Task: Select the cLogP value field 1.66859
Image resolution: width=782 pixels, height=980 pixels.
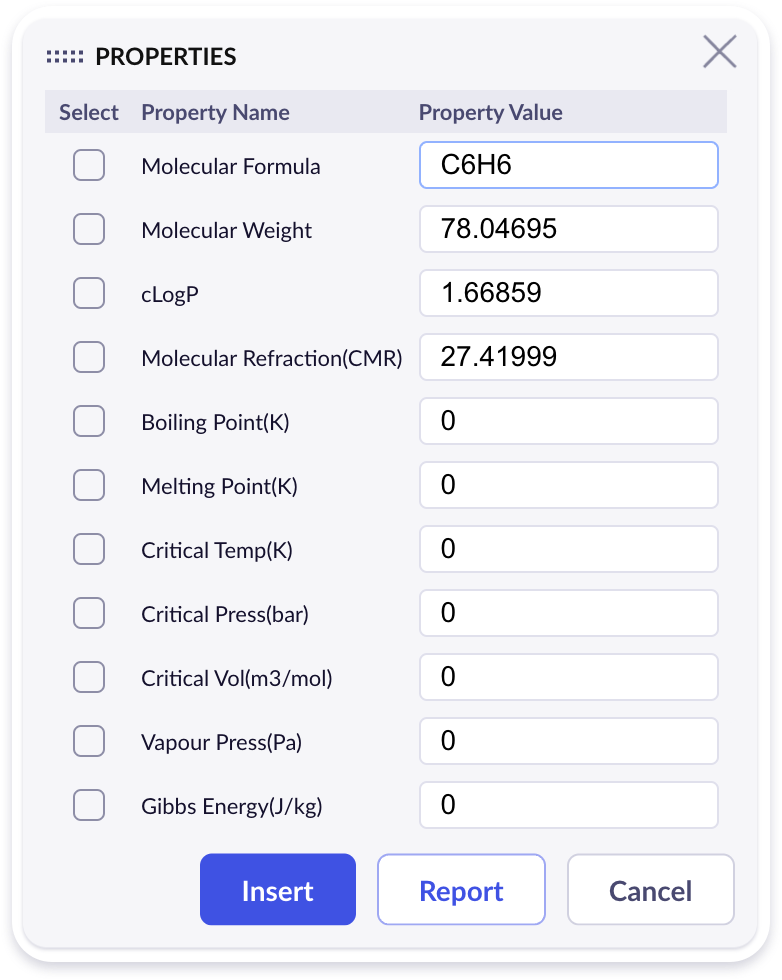Action: (569, 293)
